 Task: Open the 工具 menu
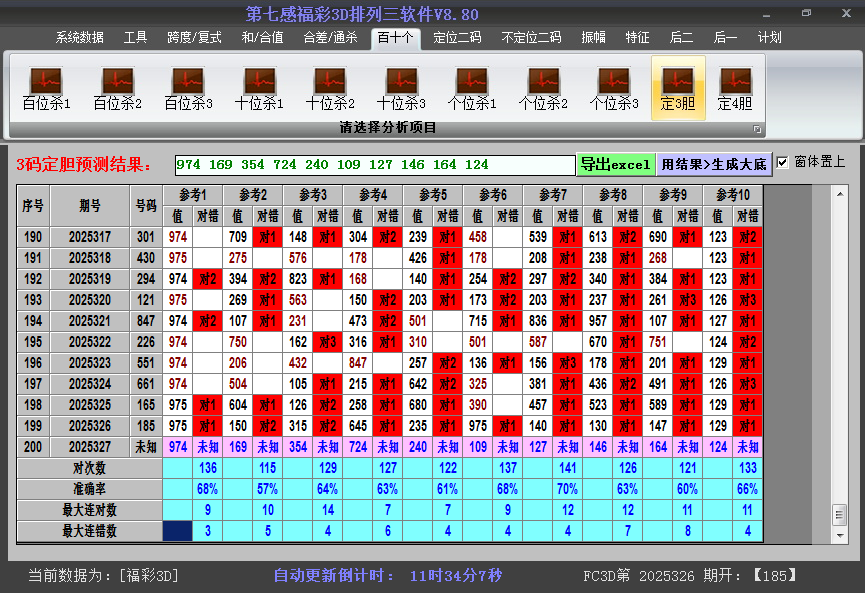coord(136,37)
